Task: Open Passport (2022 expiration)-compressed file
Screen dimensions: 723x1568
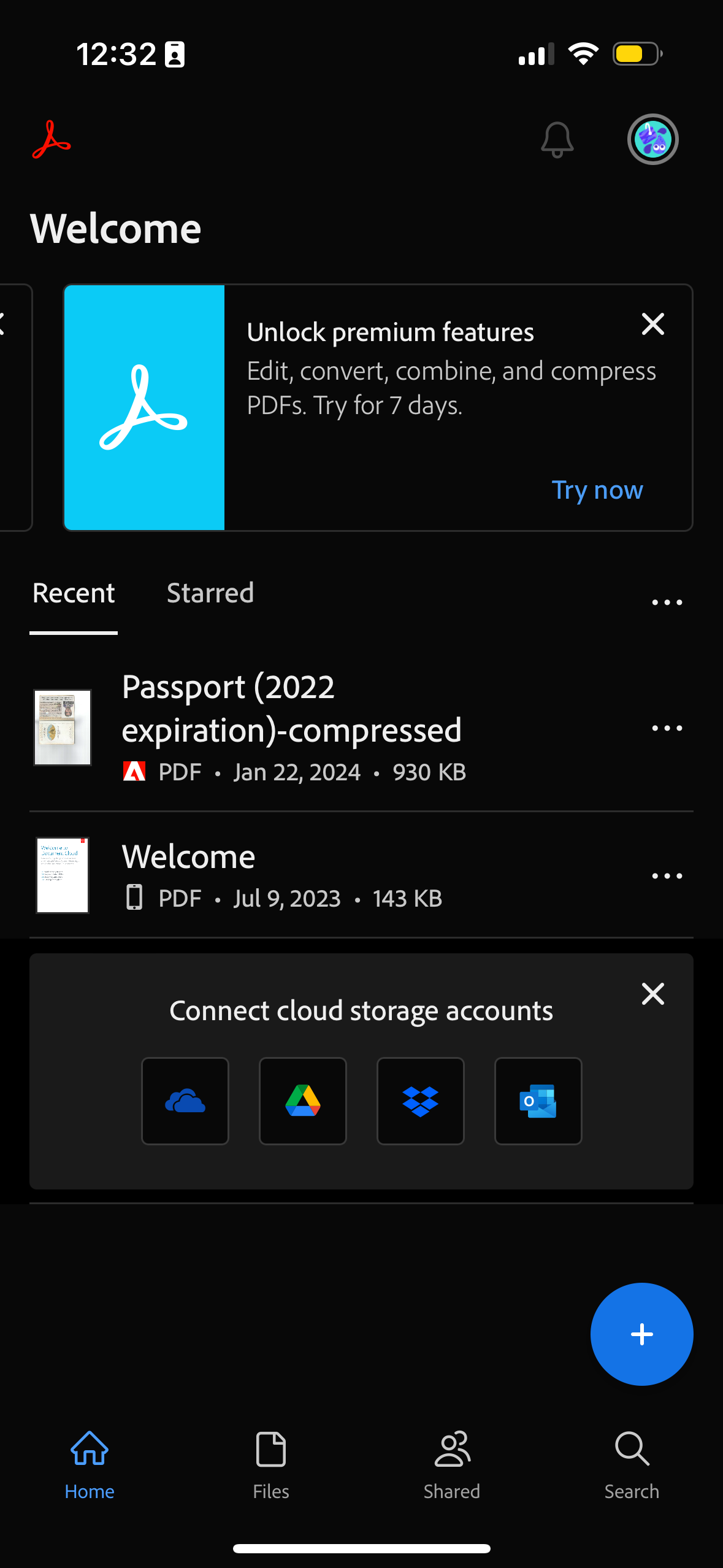Action: pos(361,728)
